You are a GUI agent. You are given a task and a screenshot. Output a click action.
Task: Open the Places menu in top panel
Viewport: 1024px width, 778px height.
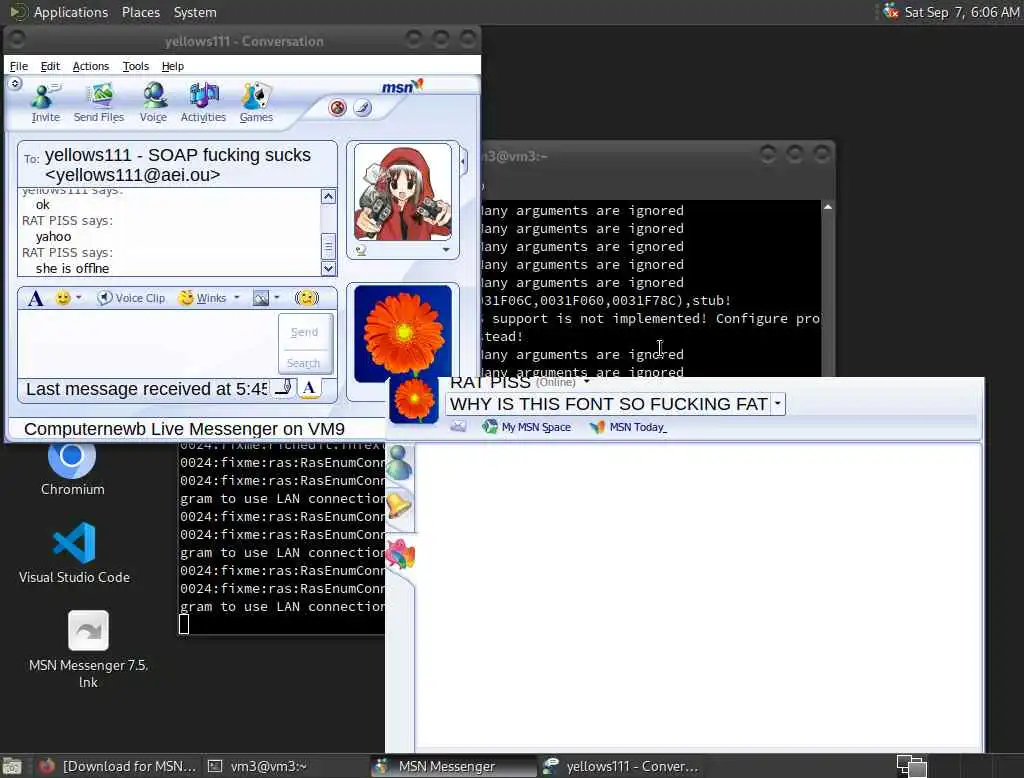pyautogui.click(x=140, y=12)
